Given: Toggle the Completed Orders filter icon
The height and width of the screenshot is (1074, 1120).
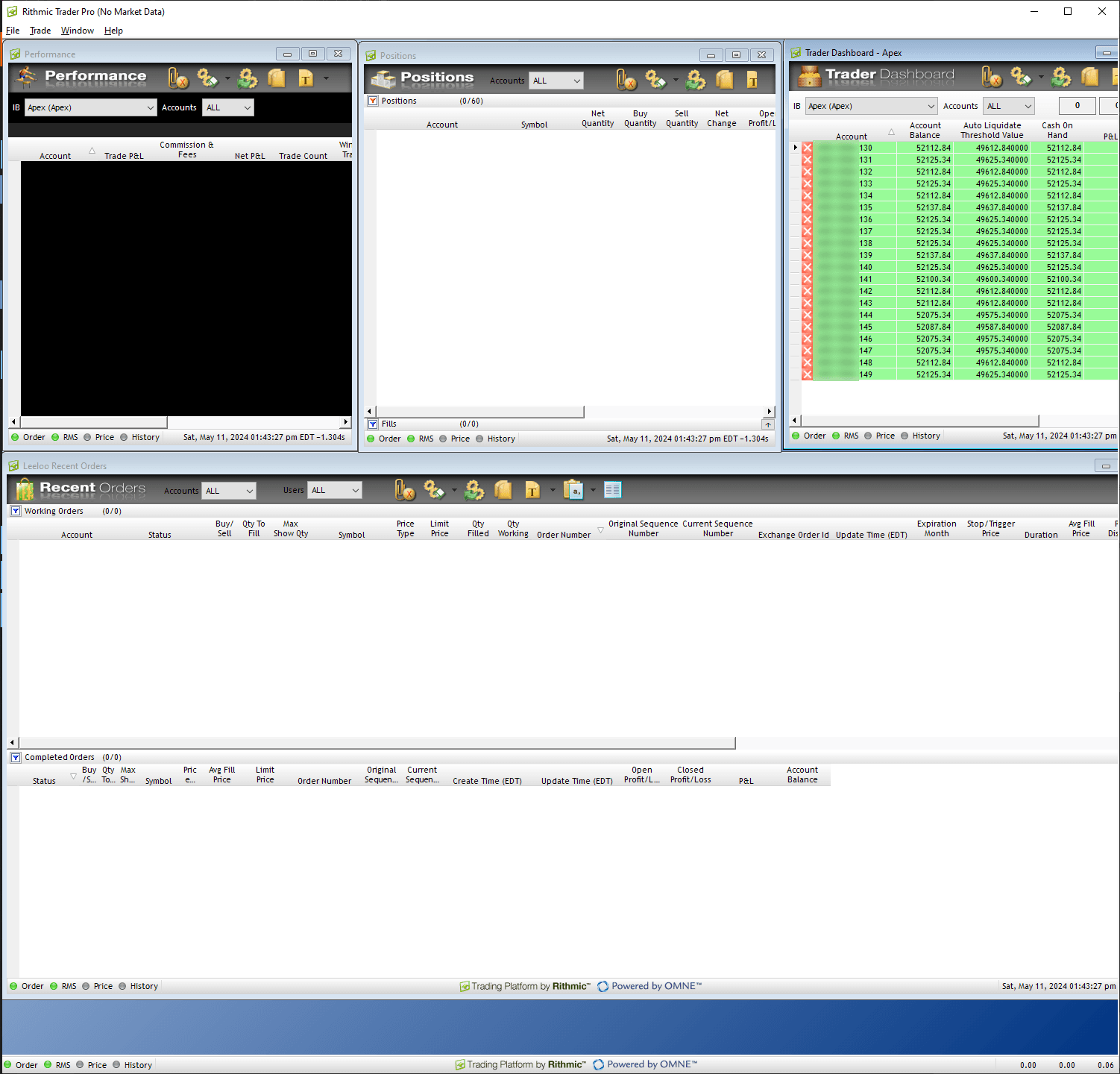Looking at the screenshot, I should tap(16, 757).
